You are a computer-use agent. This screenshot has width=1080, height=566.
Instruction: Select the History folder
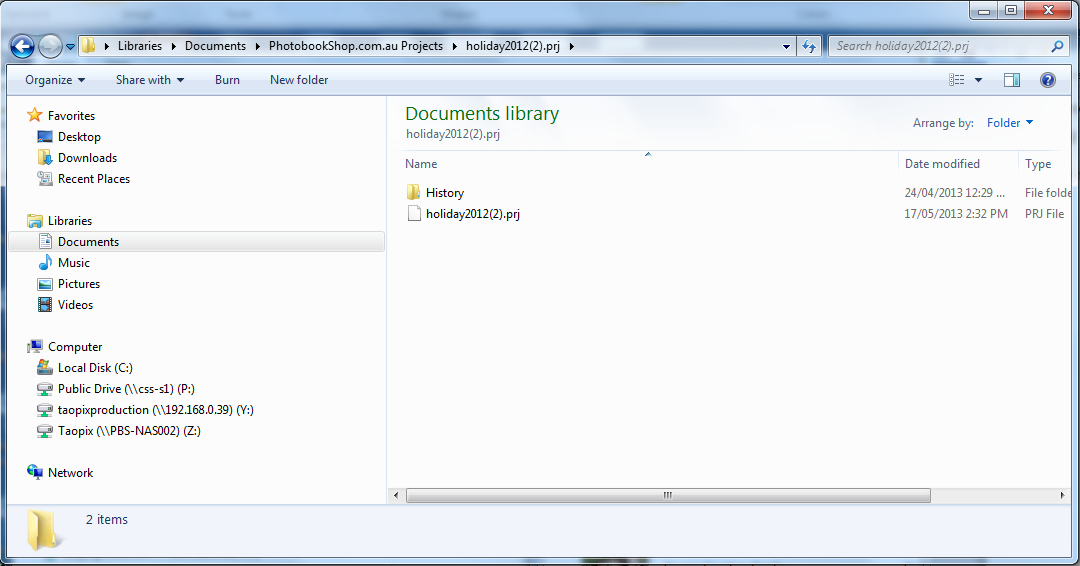[444, 193]
